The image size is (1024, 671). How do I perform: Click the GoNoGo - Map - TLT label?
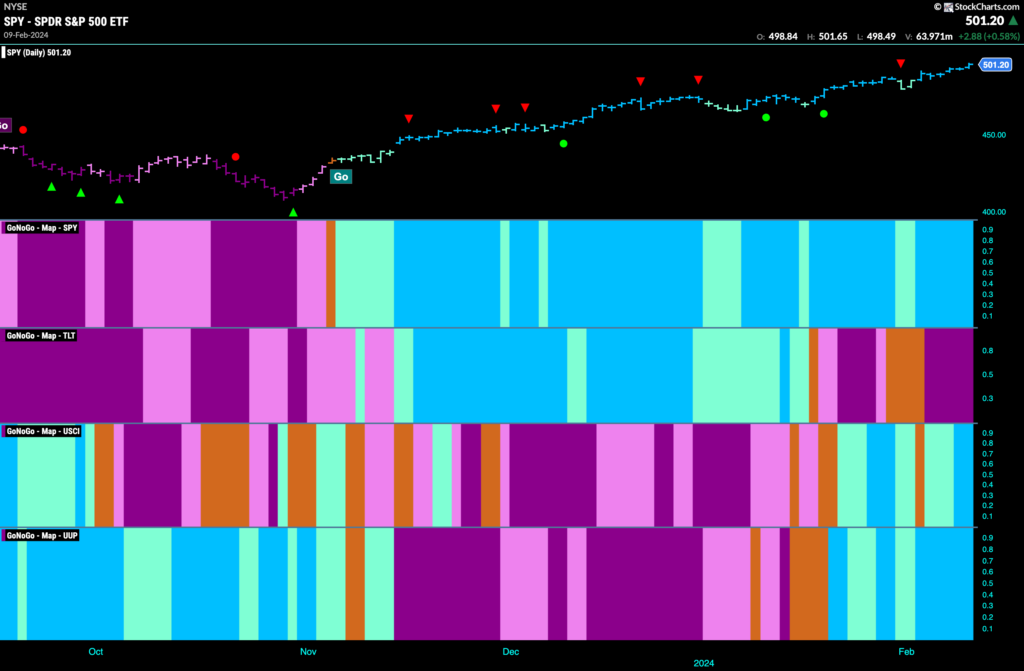(x=40, y=336)
